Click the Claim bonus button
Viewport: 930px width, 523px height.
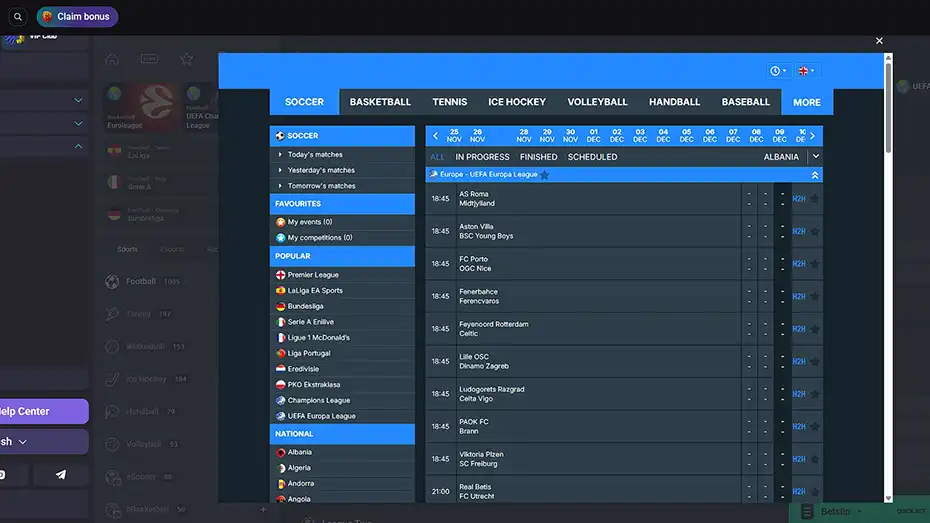[x=77, y=17]
